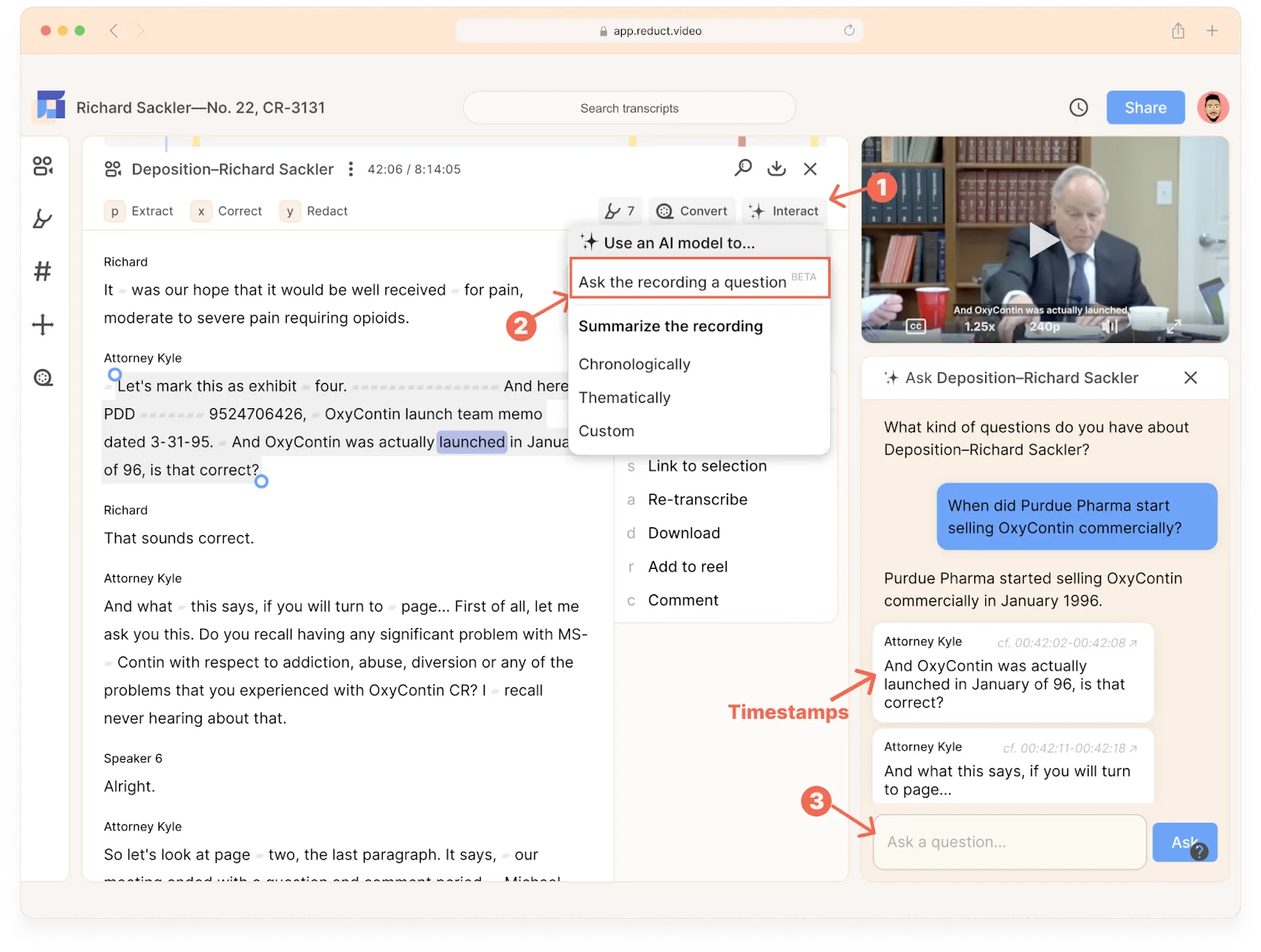Click the blue playhead on the timeline strip
Viewport: 1261px width, 952px height.
click(x=166, y=143)
